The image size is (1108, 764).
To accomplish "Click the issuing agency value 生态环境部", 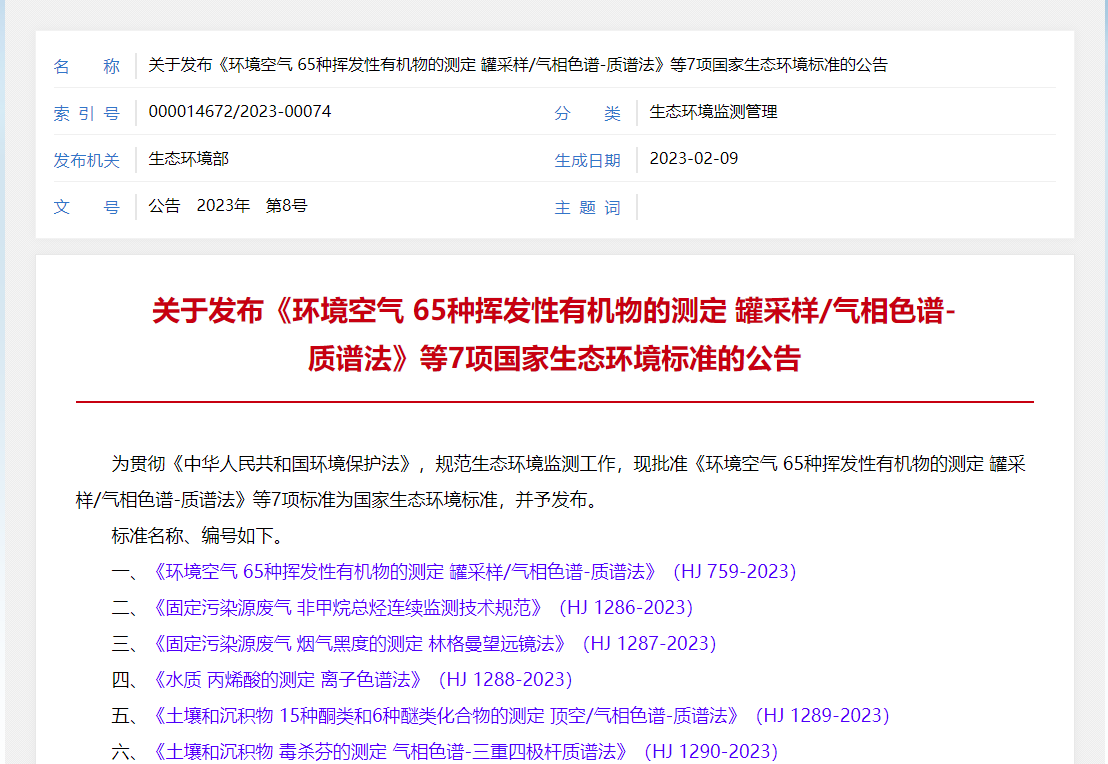I will [x=188, y=159].
